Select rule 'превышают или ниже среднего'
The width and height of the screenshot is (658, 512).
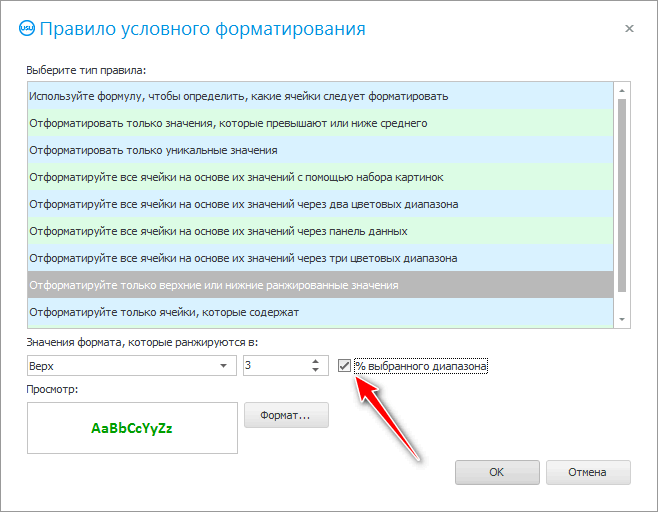click(320, 123)
